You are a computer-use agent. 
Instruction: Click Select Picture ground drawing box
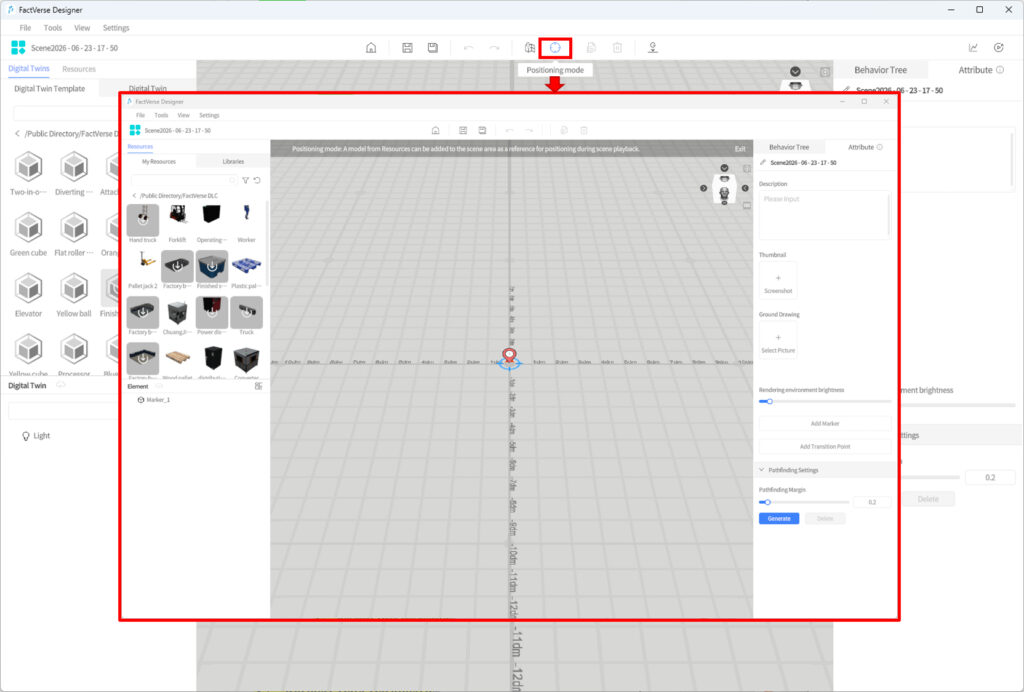tap(778, 340)
